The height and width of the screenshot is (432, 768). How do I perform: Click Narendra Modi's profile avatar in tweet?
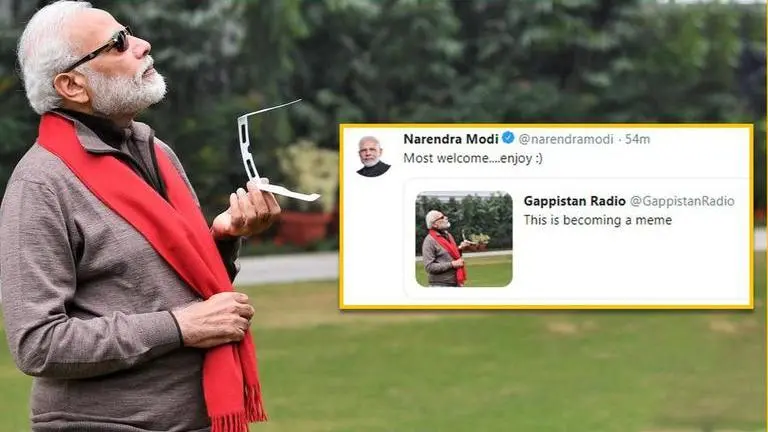click(373, 156)
